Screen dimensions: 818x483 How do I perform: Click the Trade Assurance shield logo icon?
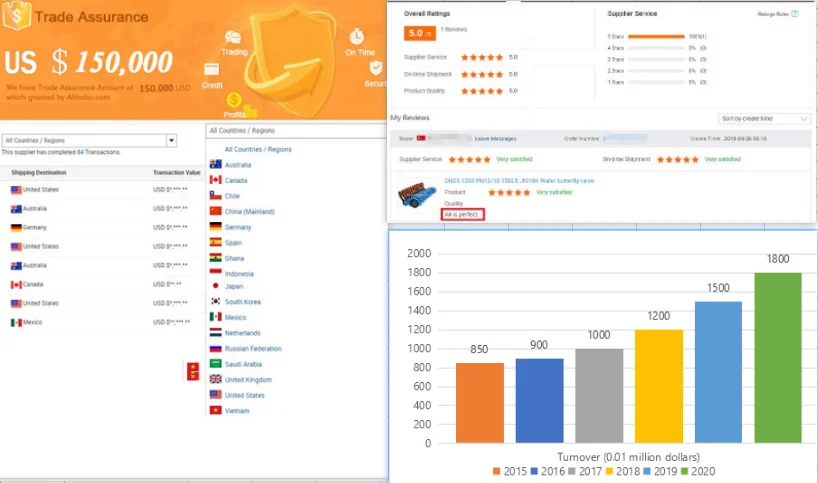pyautogui.click(x=16, y=15)
